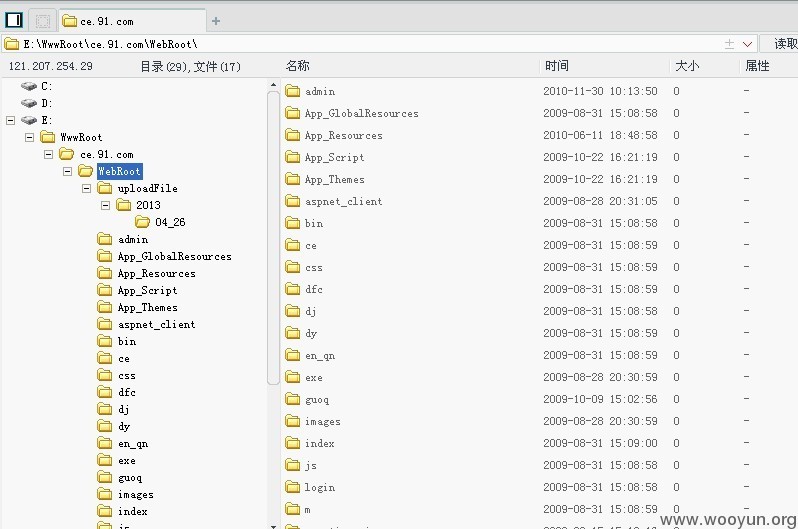798x529 pixels.
Task: Click the App_Resources folder icon in list
Action: point(293,135)
